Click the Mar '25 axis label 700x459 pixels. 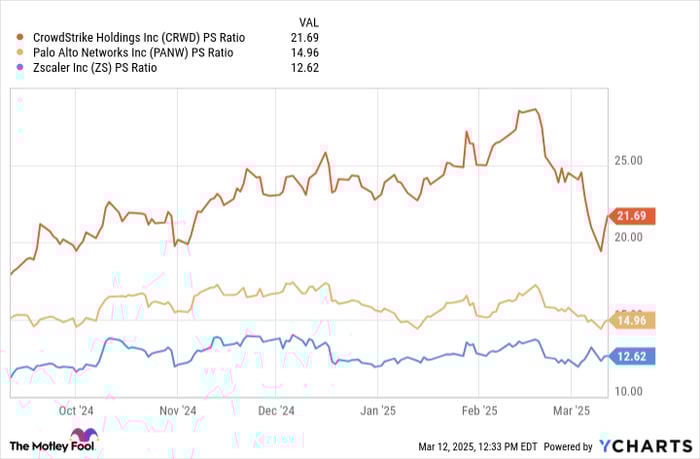point(571,411)
